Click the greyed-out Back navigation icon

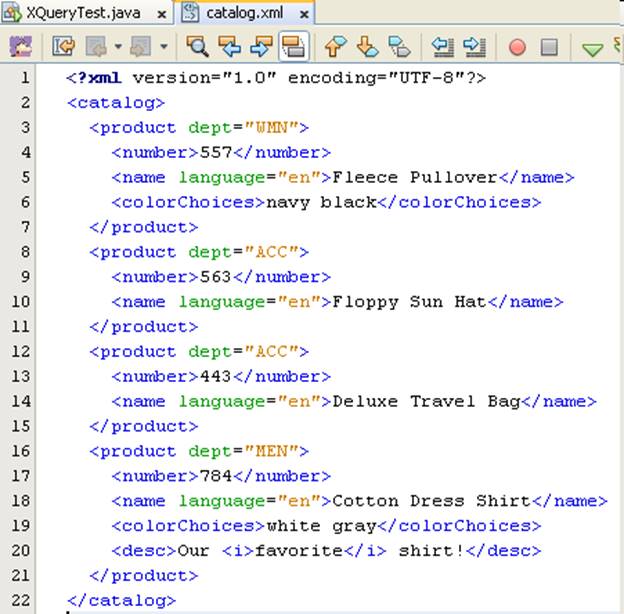click(96, 46)
